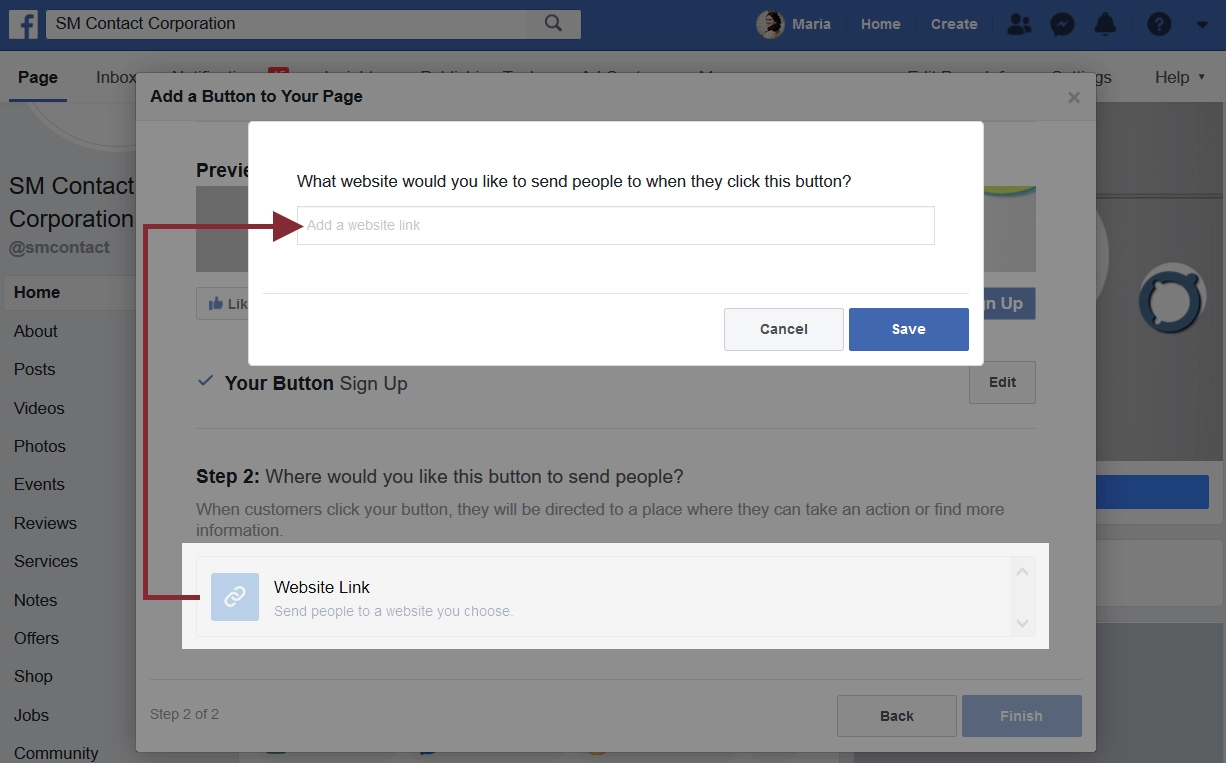Viewport: 1226px width, 763px height.
Task: Go to the Page tab
Action: pos(37,77)
